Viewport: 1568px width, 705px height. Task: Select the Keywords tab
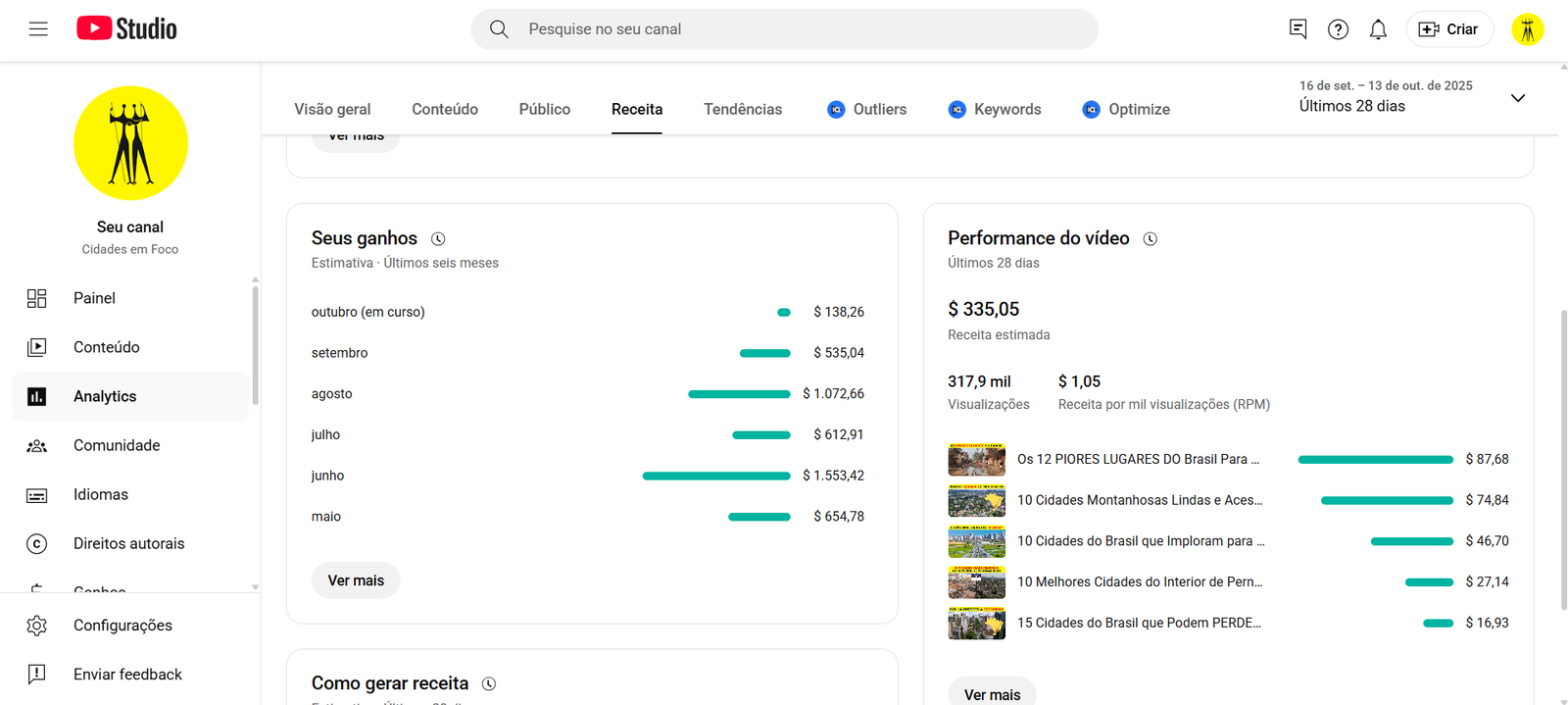[x=995, y=109]
